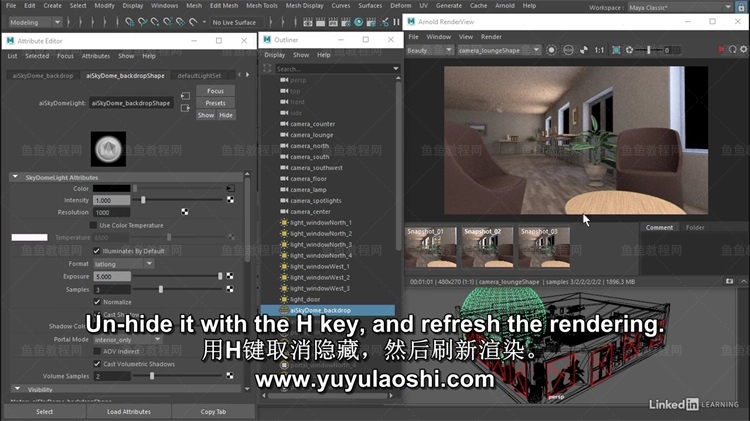Image resolution: width=750 pixels, height=421 pixels.
Task: Open the camera_loungeShape camera dropdown
Action: [499, 50]
